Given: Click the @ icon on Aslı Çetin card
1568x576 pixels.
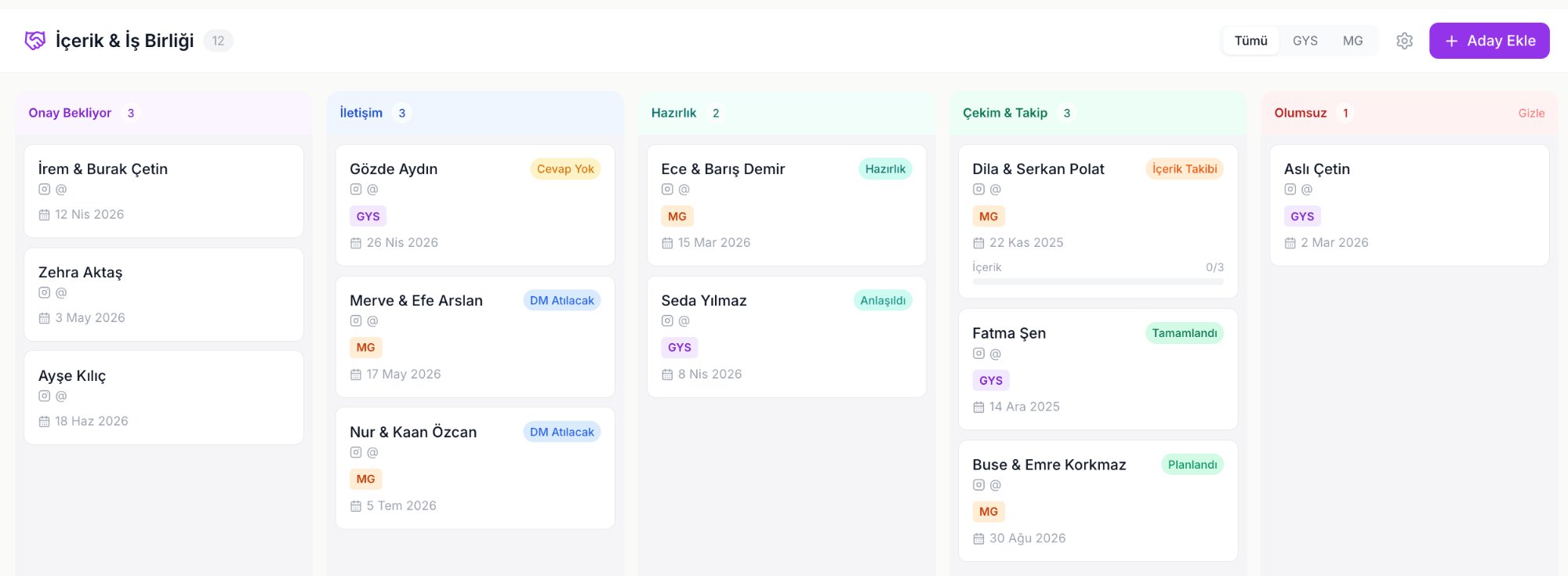Looking at the screenshot, I should click(x=1307, y=190).
